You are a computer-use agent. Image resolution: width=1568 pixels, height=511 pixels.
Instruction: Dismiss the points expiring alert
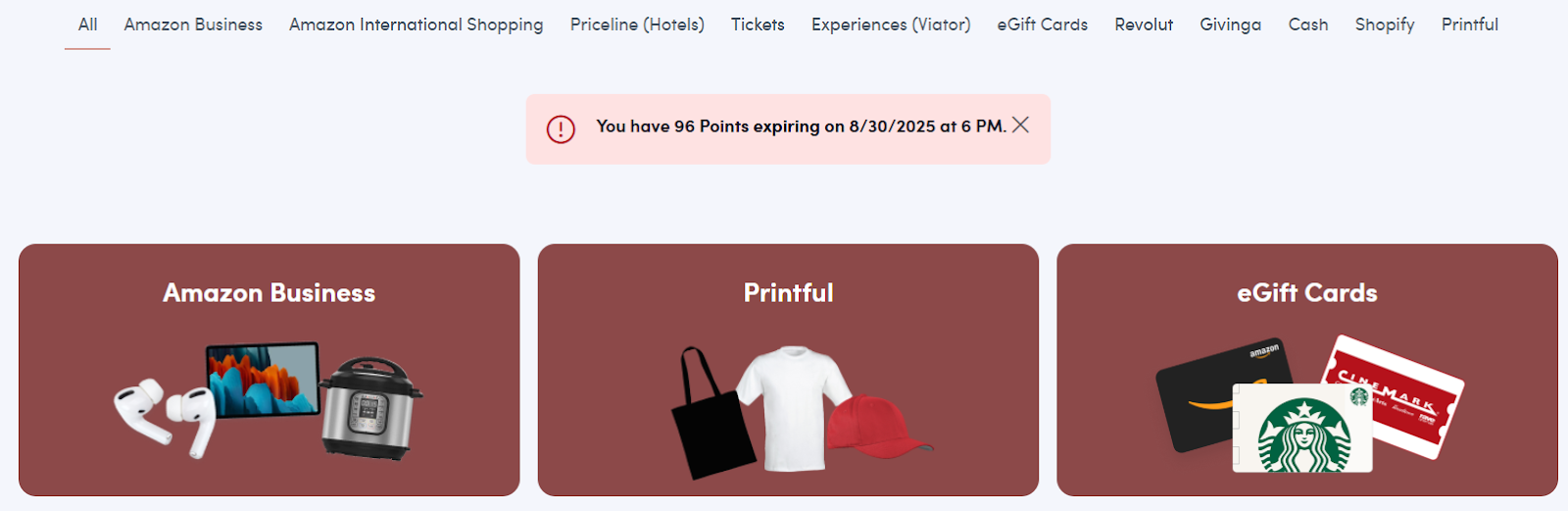[1020, 125]
